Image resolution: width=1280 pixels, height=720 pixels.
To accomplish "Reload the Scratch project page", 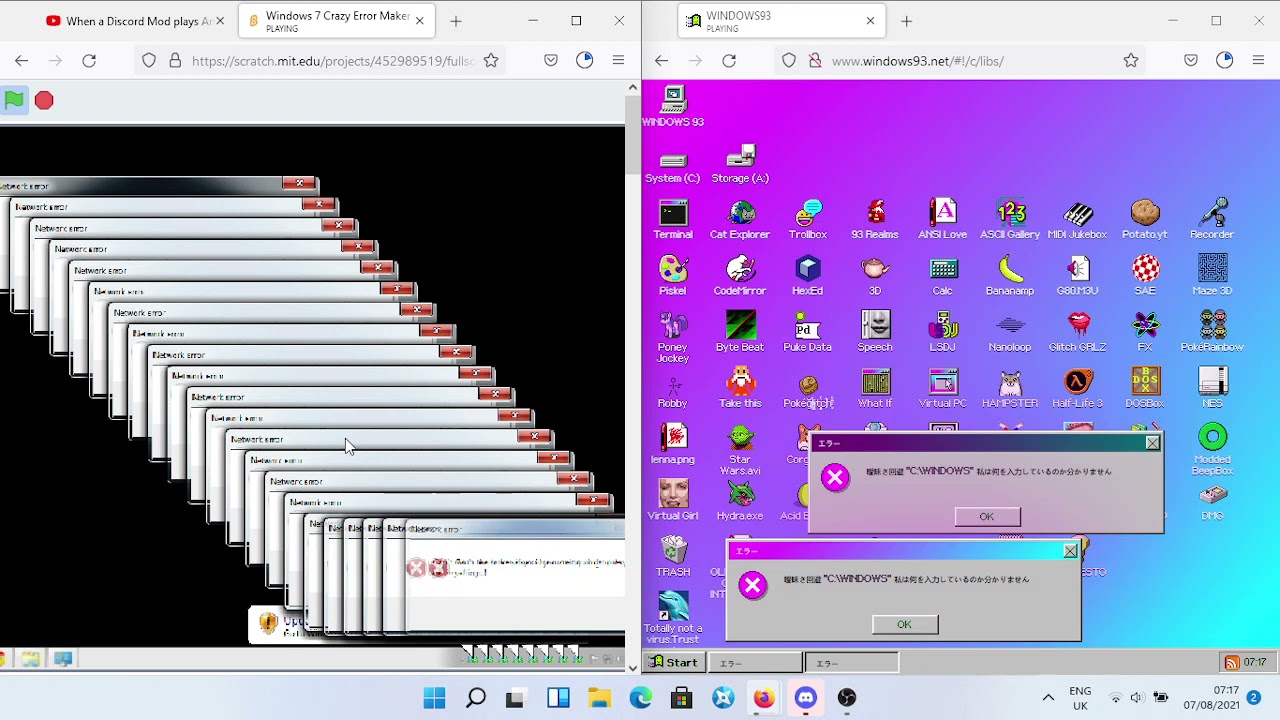I will [x=89, y=61].
